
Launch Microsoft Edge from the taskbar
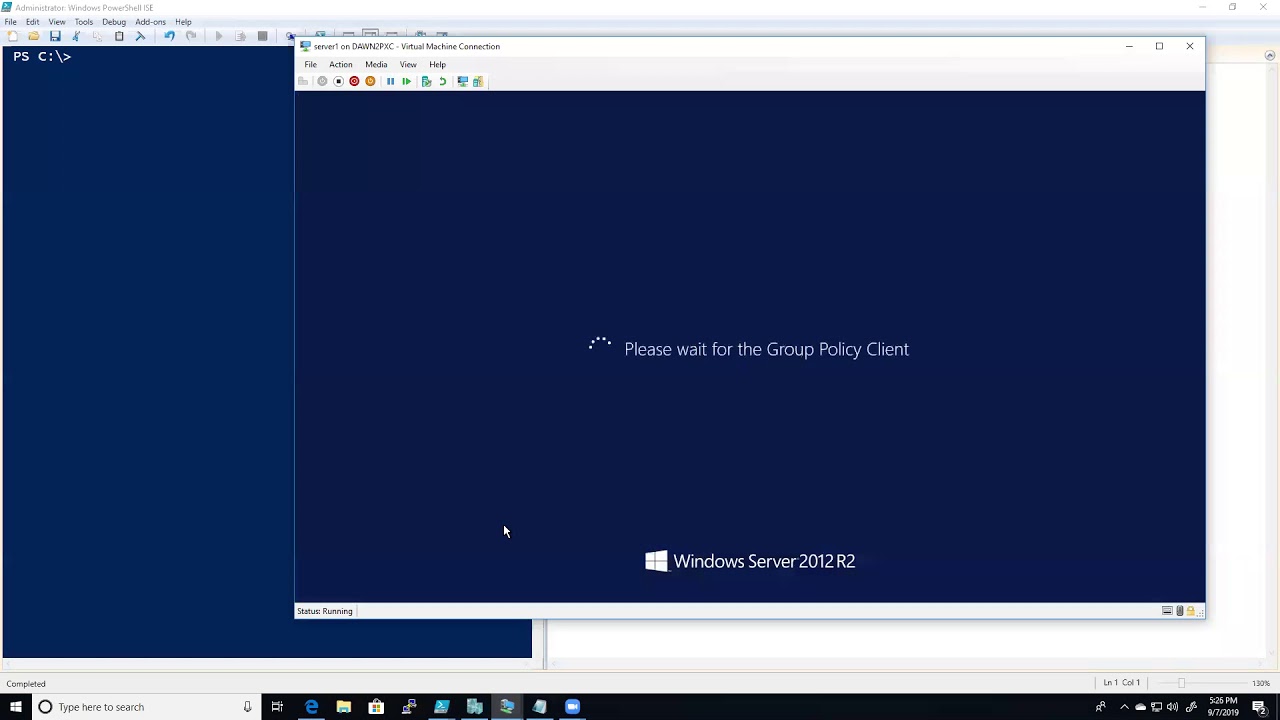point(311,707)
